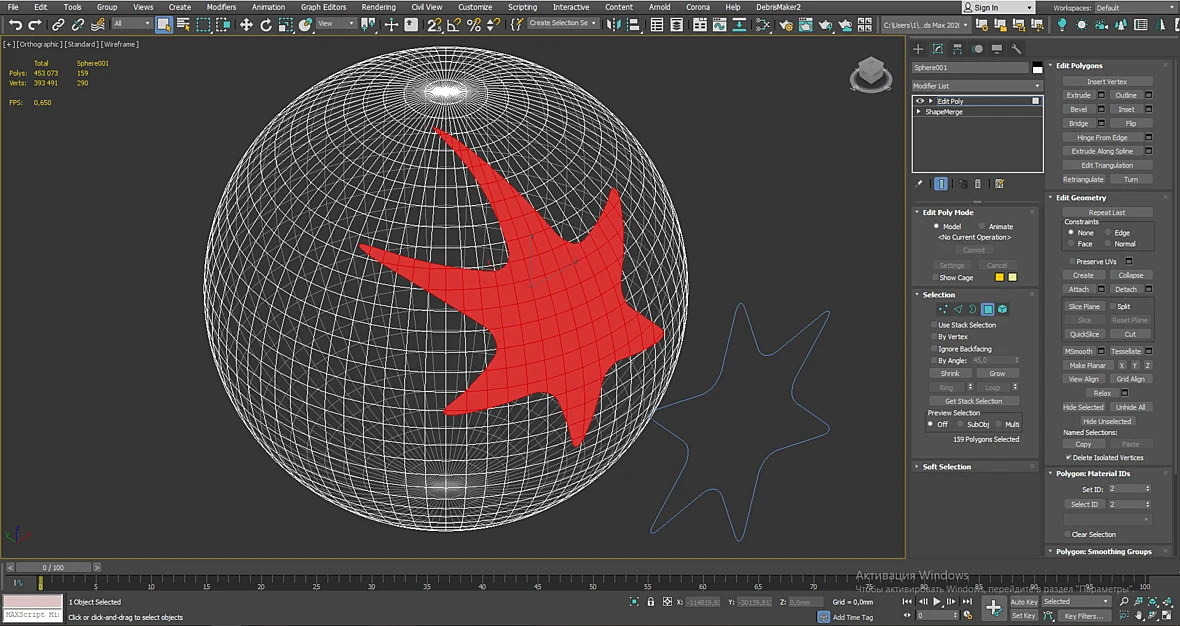The image size is (1180, 626).
Task: Click the ViewCube in the viewport
Action: 871,74
